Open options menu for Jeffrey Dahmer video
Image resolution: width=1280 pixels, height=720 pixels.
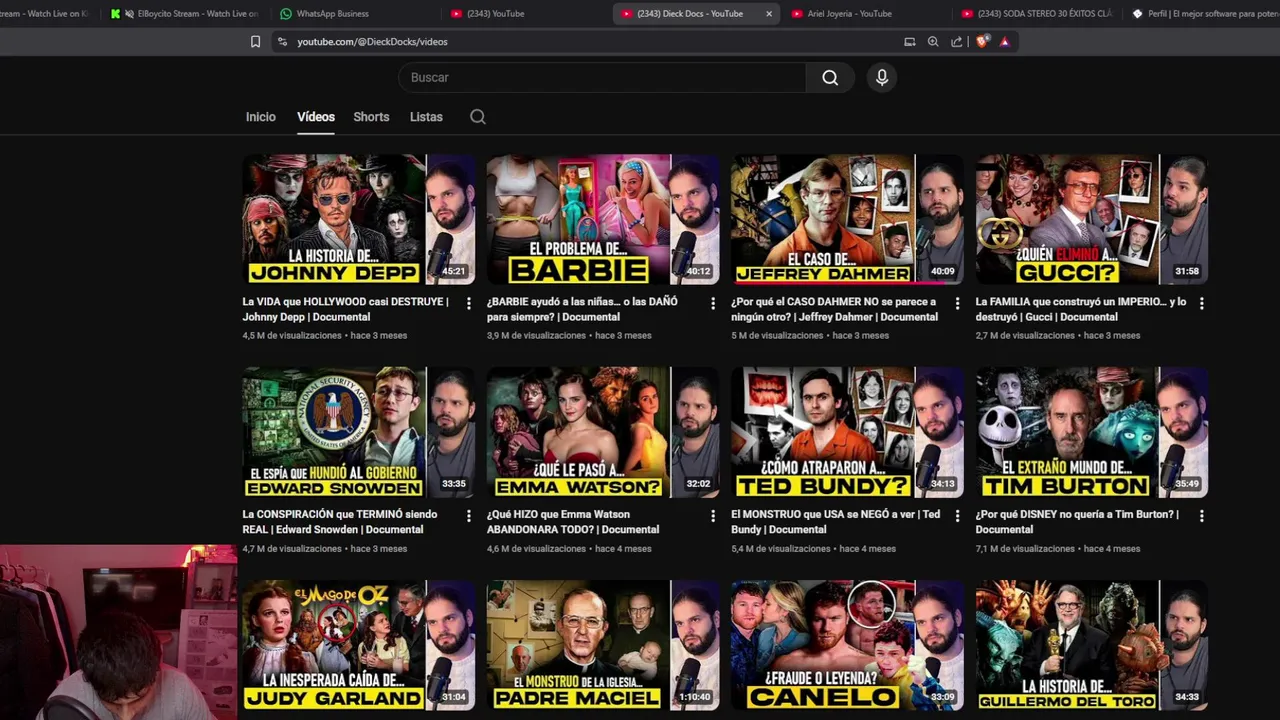(x=957, y=303)
